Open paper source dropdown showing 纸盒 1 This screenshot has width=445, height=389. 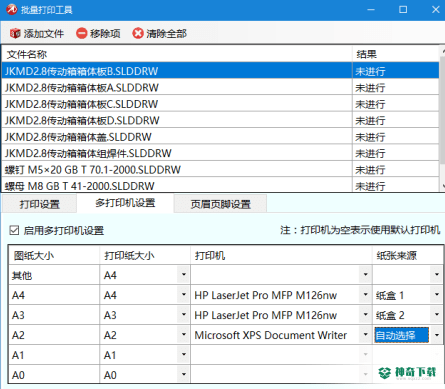pyautogui.click(x=437, y=295)
